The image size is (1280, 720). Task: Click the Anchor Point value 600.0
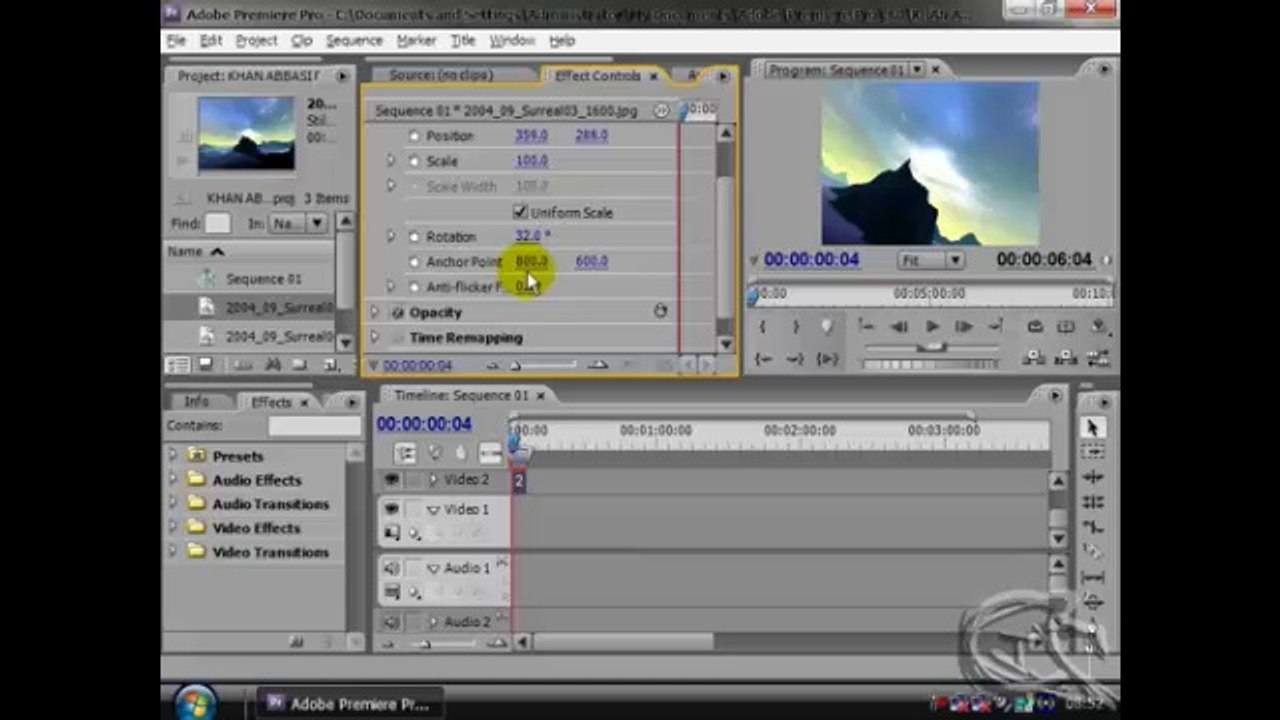pos(591,261)
